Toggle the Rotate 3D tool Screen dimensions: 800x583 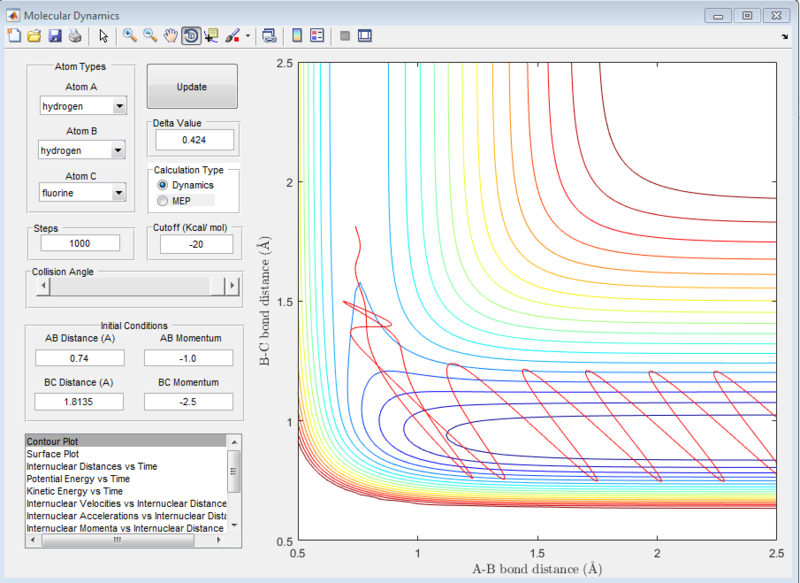pyautogui.click(x=190, y=36)
